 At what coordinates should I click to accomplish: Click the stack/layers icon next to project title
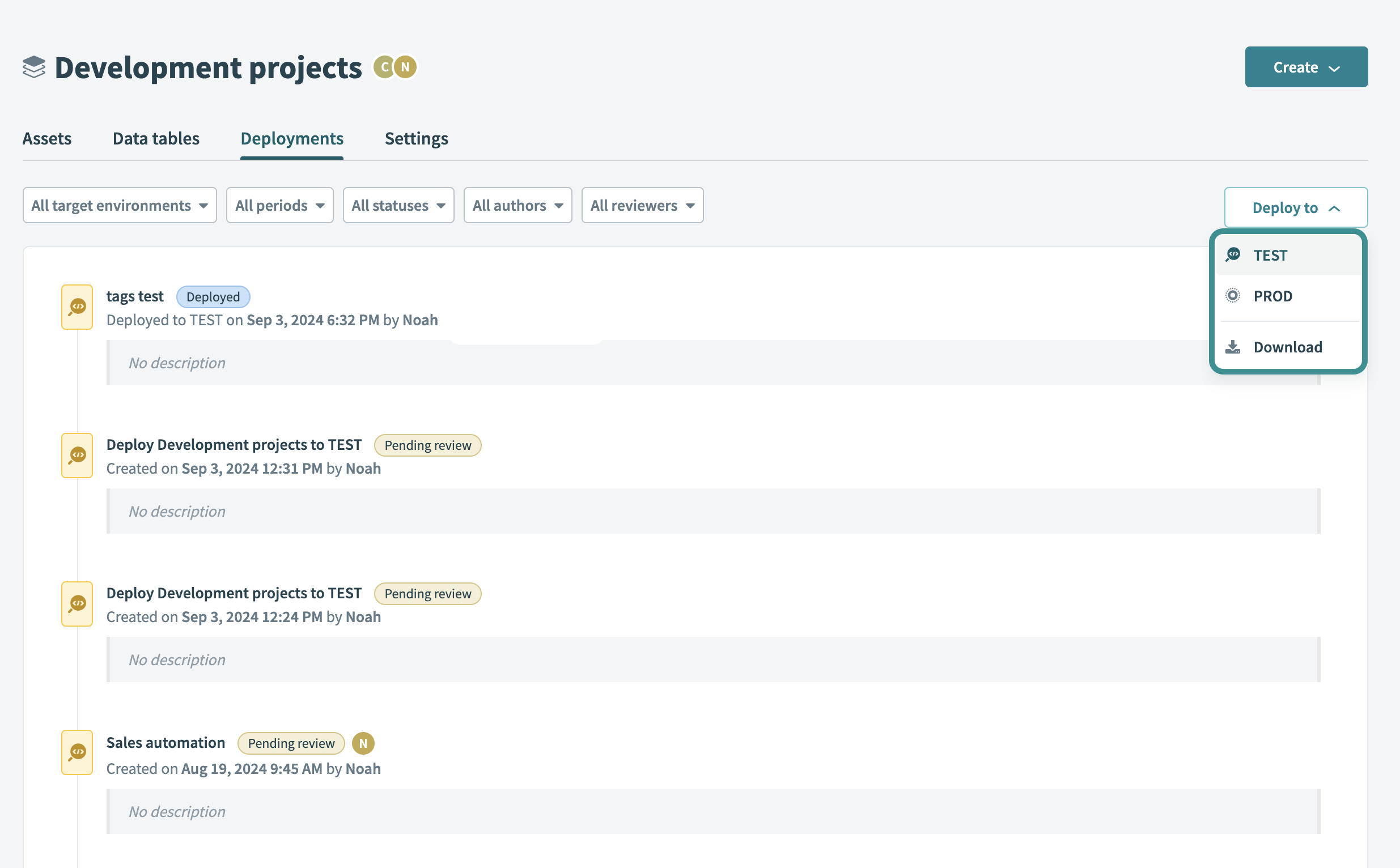click(x=34, y=67)
